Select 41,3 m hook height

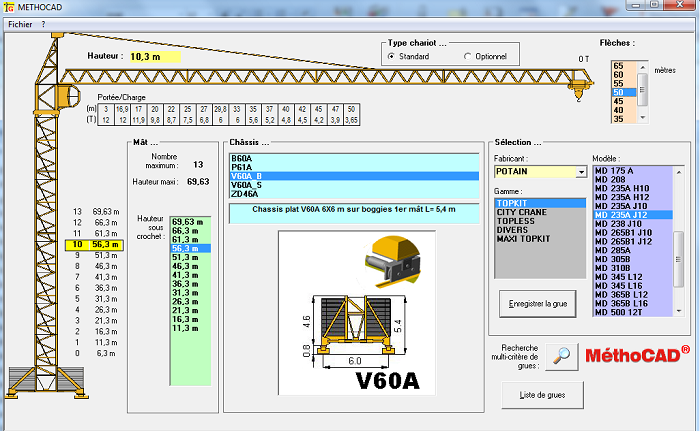pyautogui.click(x=191, y=275)
